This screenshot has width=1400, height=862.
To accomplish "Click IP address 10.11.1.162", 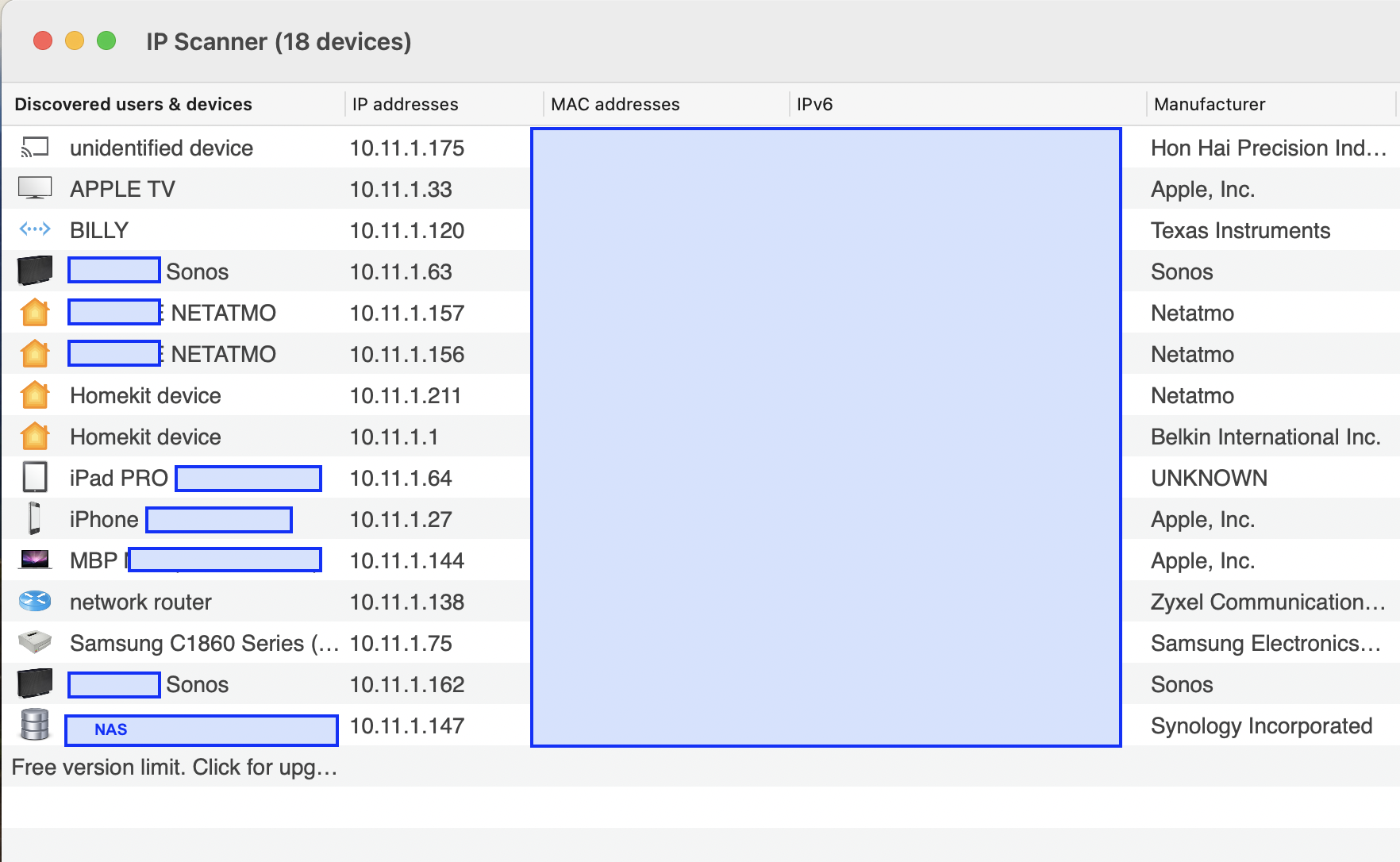I will [x=407, y=684].
